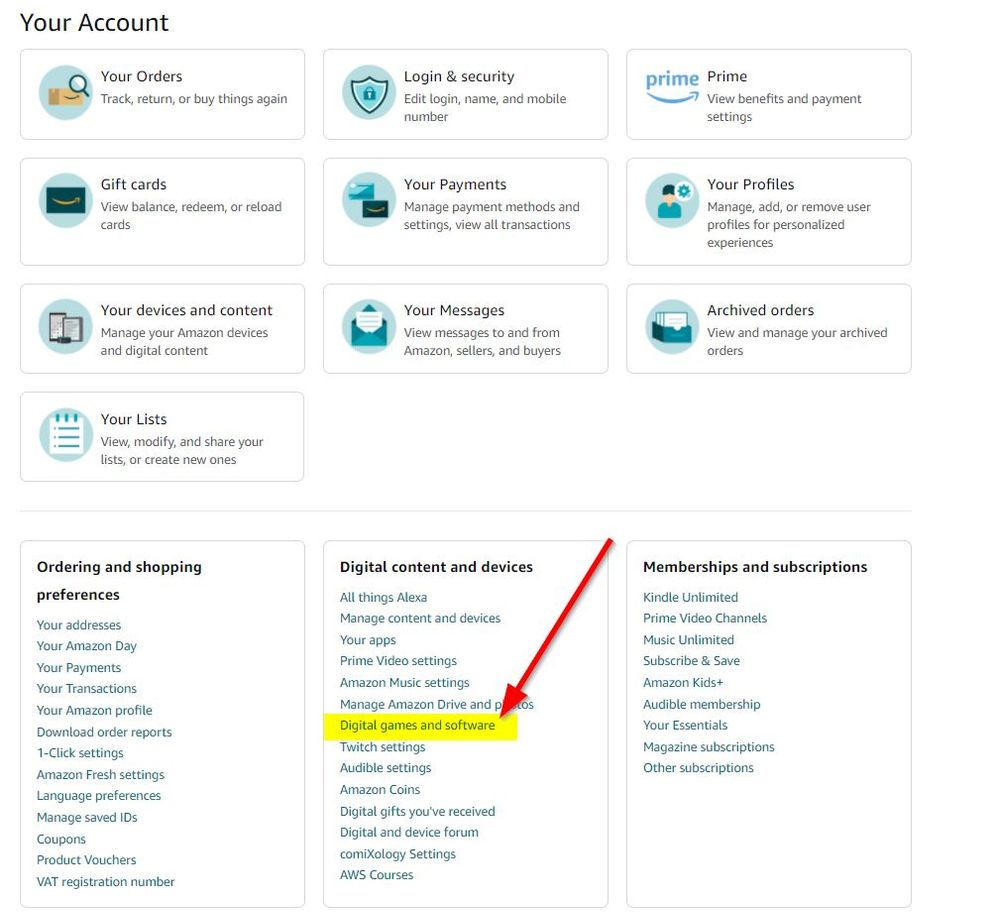Open Your Profiles card heading
Screen dimensions: 999x912
(x=751, y=184)
